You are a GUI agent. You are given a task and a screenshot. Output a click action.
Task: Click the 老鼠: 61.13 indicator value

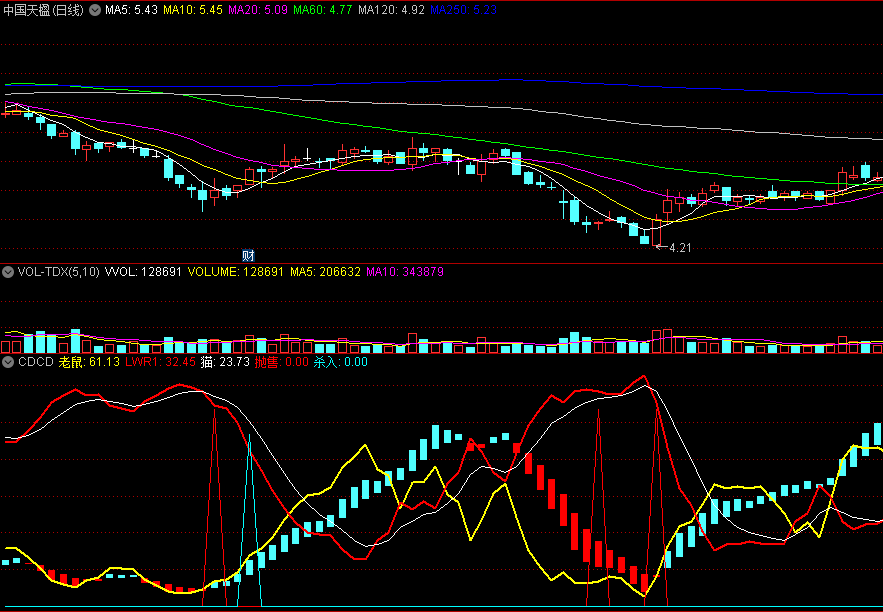90,362
